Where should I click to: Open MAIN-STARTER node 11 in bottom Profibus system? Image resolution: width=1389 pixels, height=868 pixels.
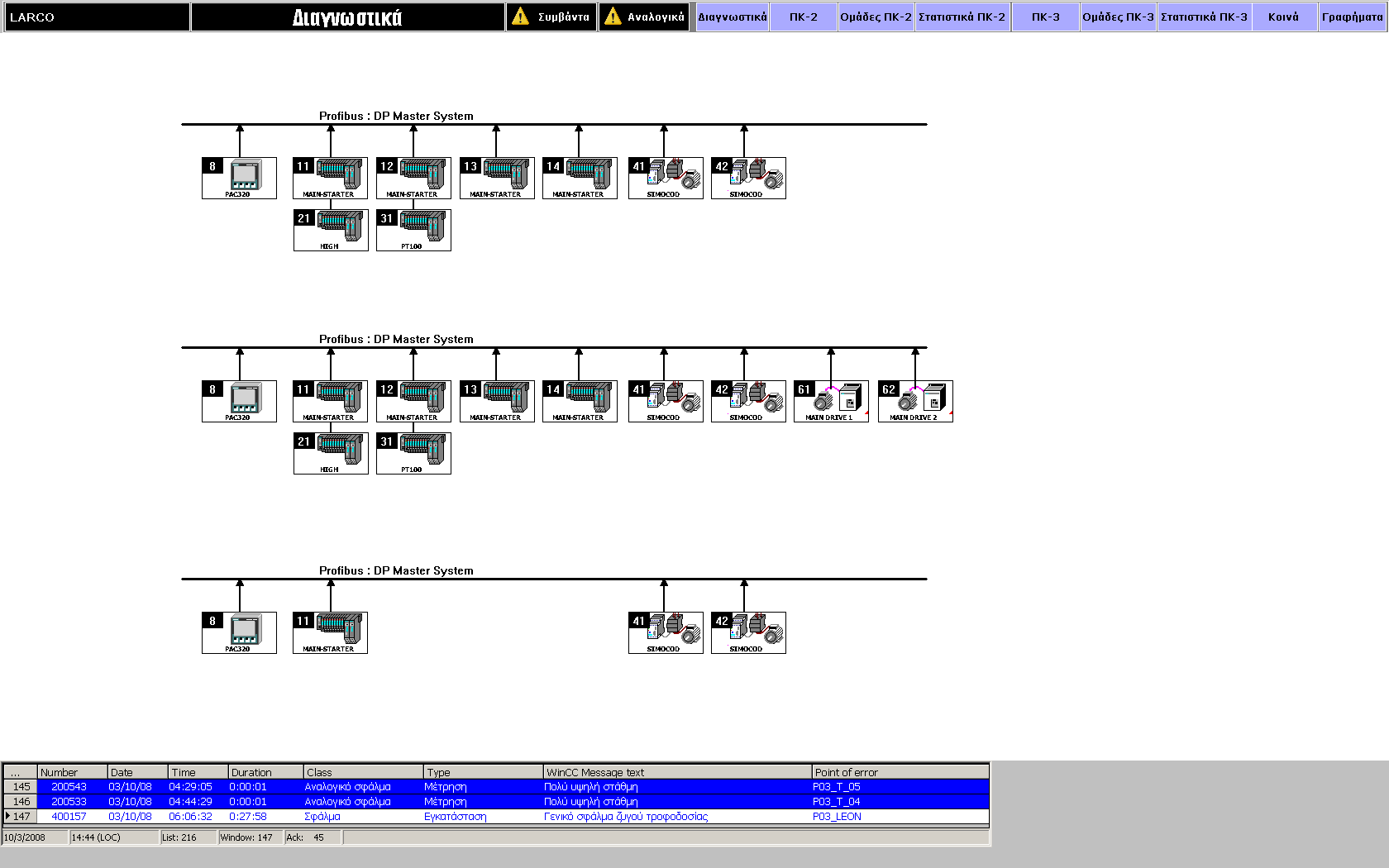(330, 632)
